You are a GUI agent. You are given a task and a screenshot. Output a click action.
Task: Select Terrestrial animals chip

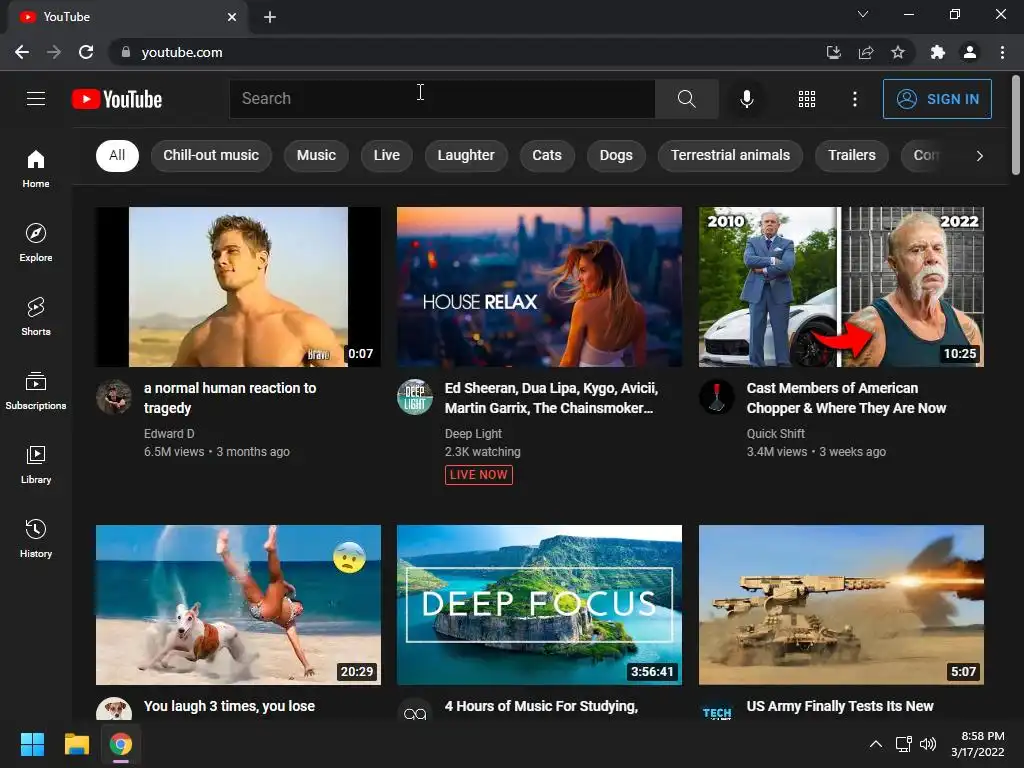[730, 155]
